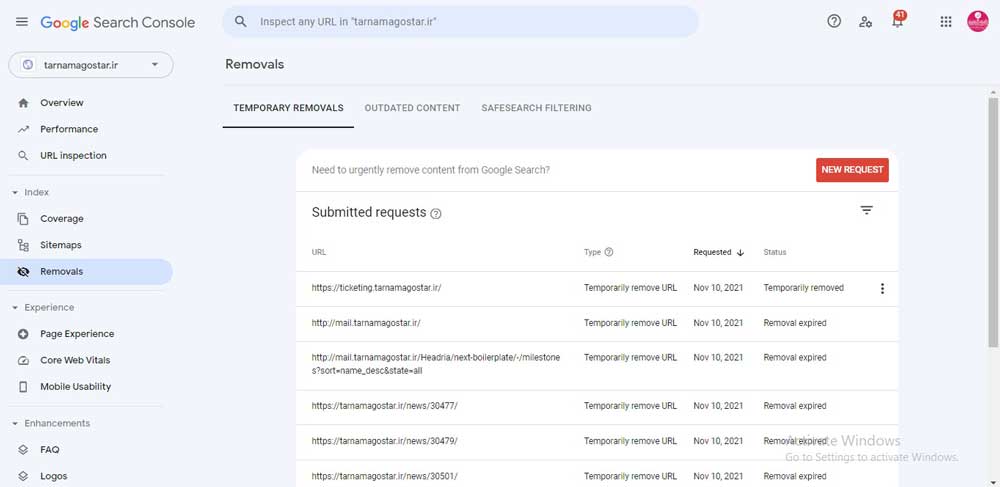Open URL inspection in sidebar
This screenshot has width=1000, height=487.
click(73, 156)
